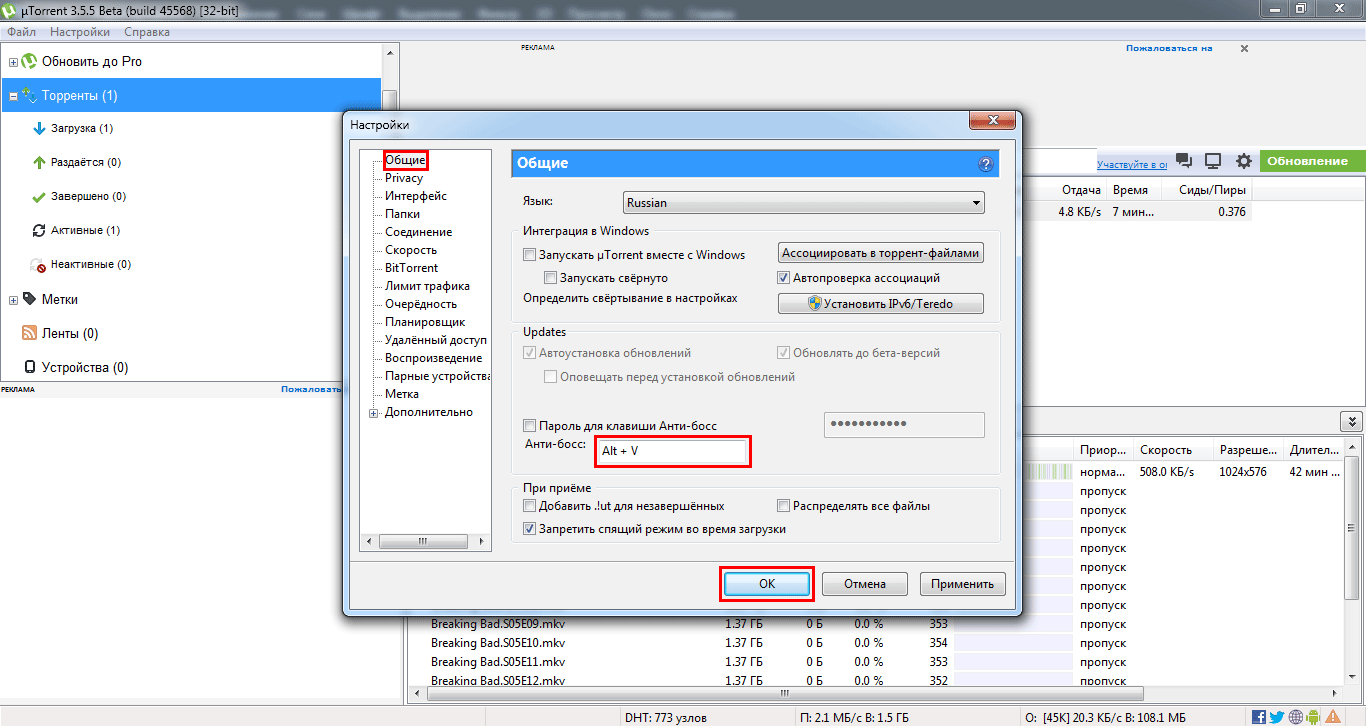The height and width of the screenshot is (726, 1366).
Task: Click the help question mark in Общие header
Action: coord(985,164)
